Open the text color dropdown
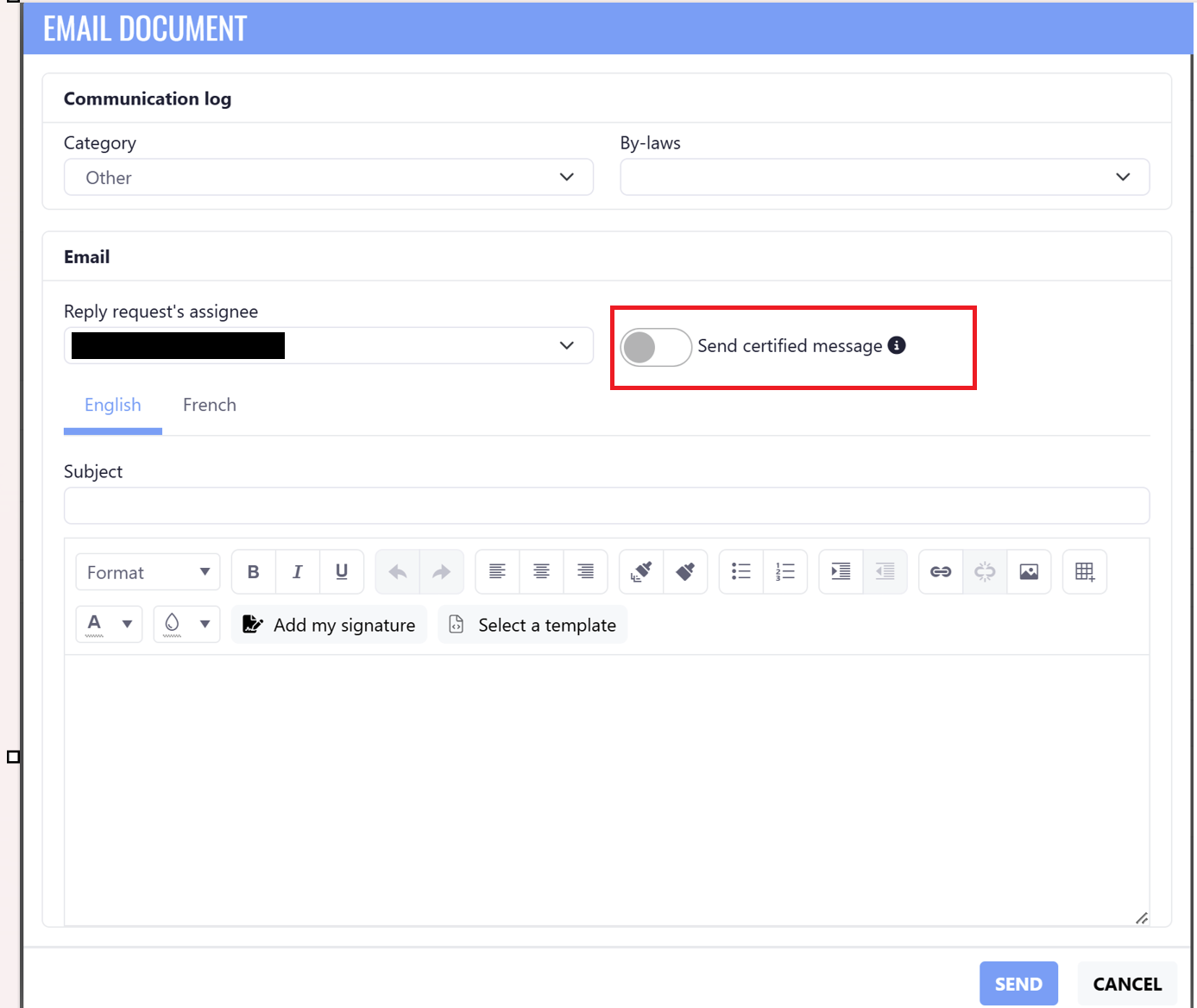The height and width of the screenshot is (1008, 1197). [x=110, y=624]
